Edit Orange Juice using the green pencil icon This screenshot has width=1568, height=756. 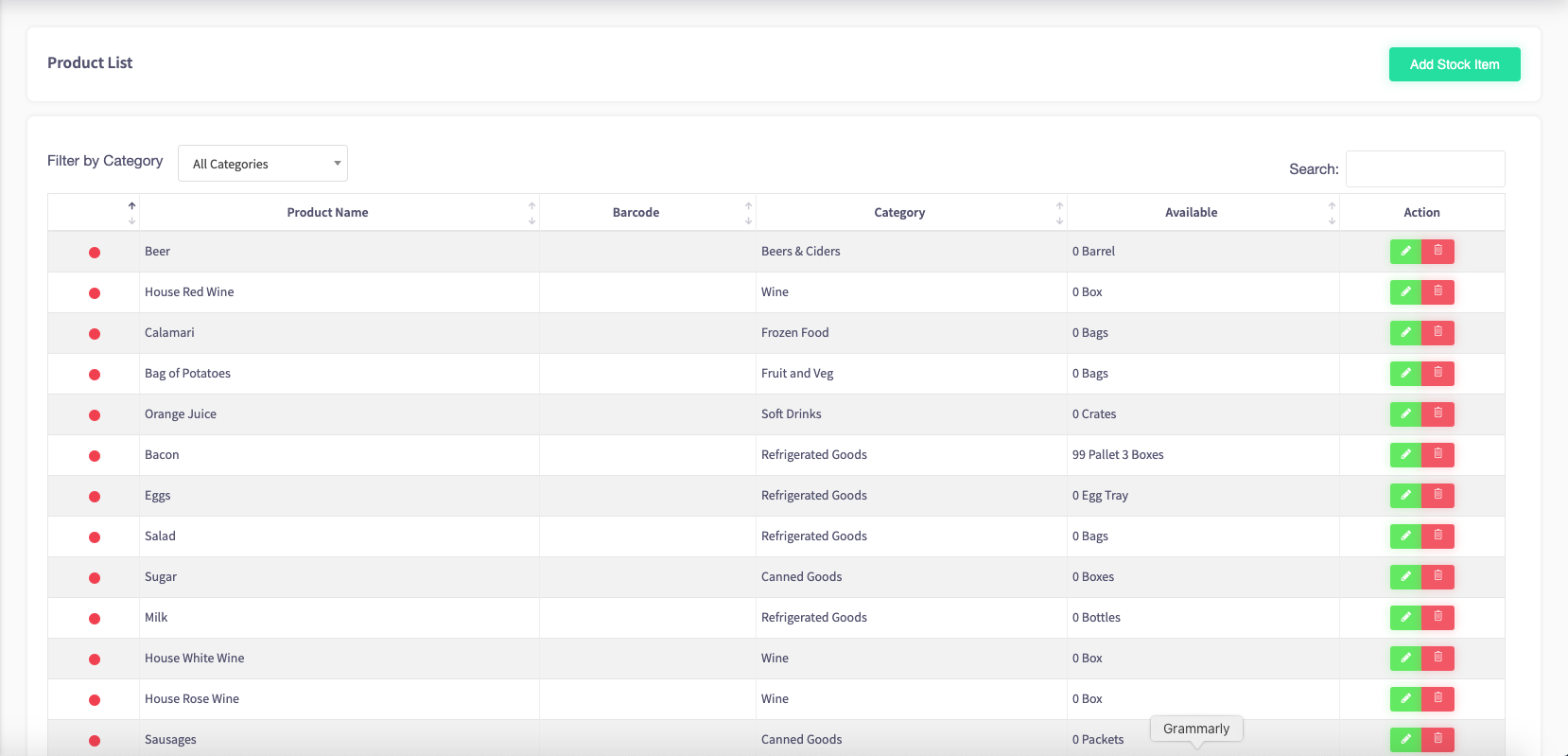(1405, 413)
